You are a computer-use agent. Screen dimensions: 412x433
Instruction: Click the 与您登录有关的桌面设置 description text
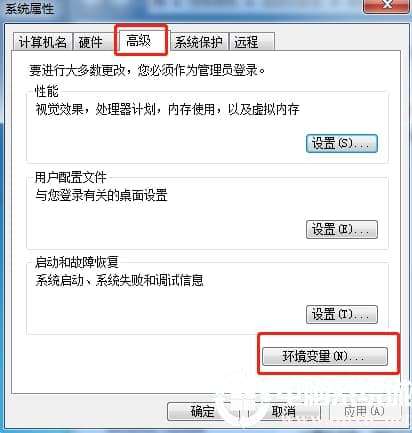[x=101, y=195]
